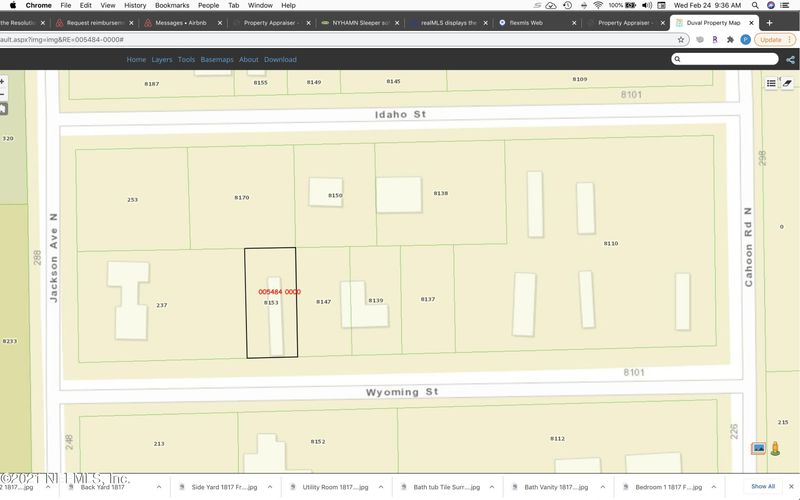The width and height of the screenshot is (800, 500).
Task: Bookmark page with the star icon
Action: tap(681, 39)
